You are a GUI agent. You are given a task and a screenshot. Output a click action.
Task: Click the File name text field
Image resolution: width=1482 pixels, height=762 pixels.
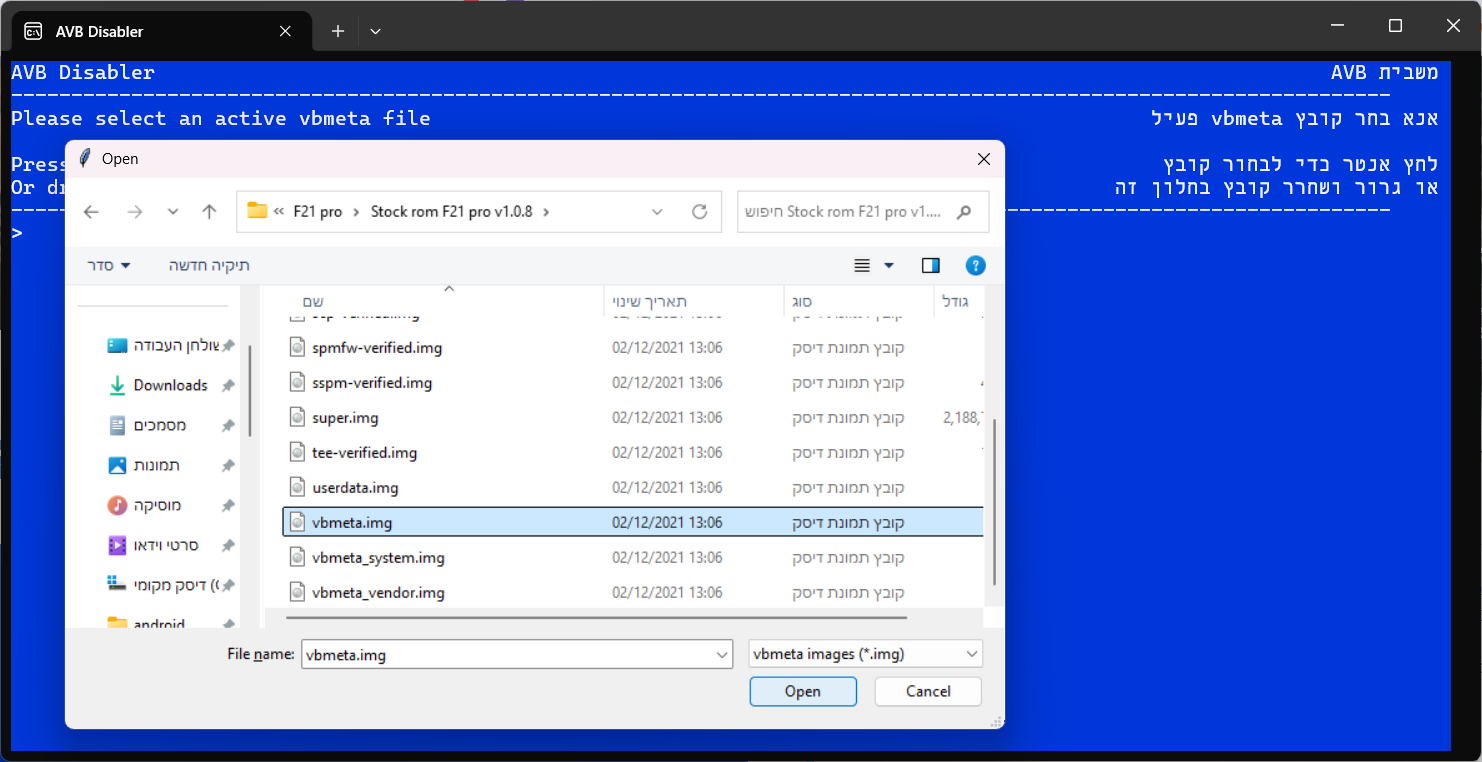pyautogui.click(x=505, y=655)
